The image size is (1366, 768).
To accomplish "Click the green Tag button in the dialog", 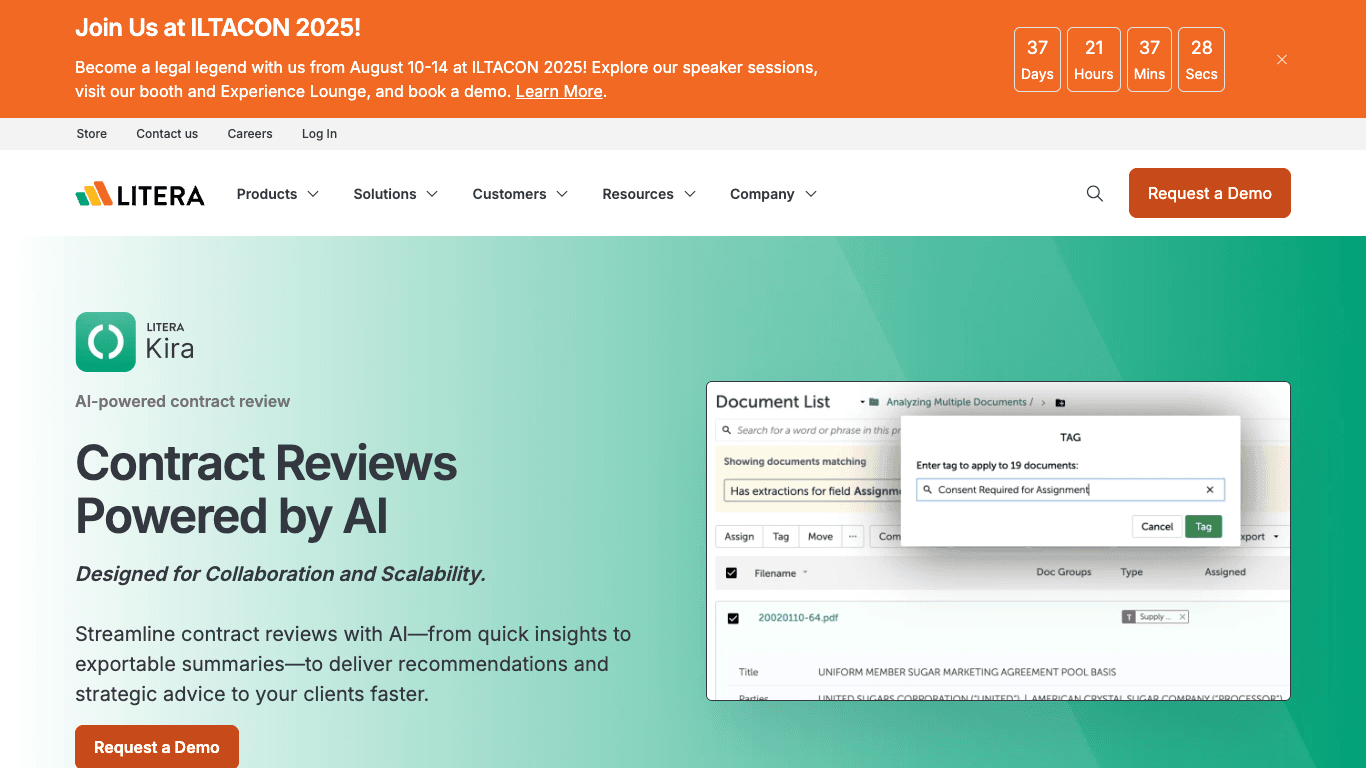I will [x=1204, y=527].
